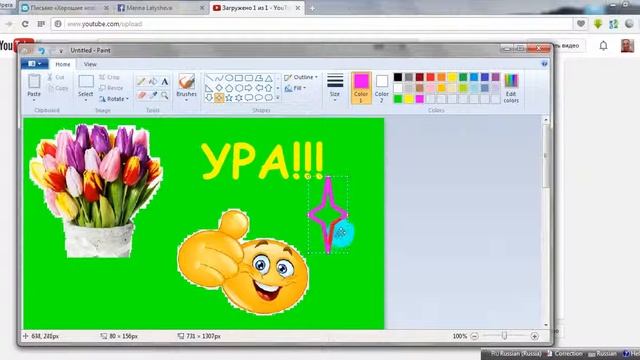Image resolution: width=640 pixels, height=360 pixels.
Task: Activate Color 1 selector
Action: pos(361,88)
